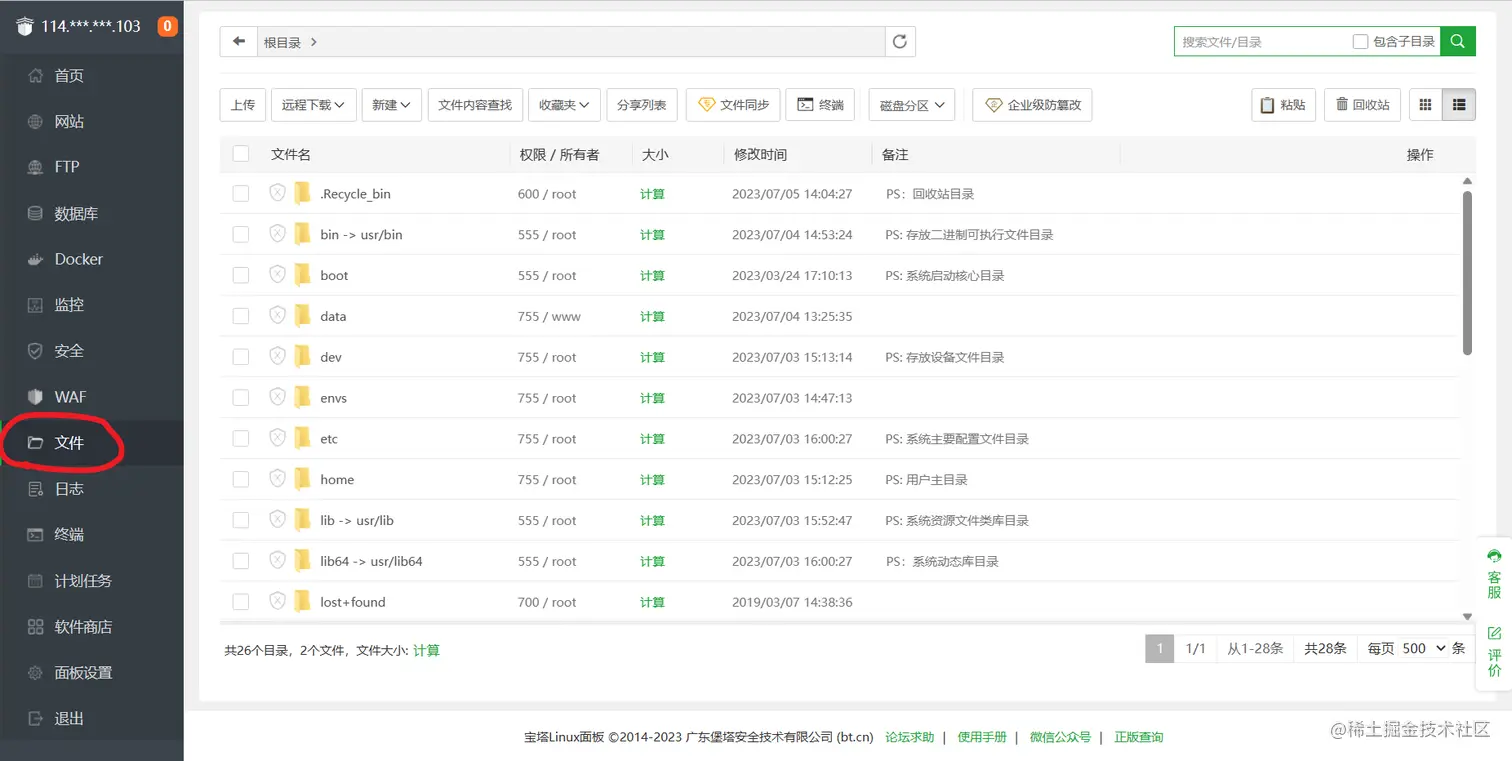Expand the 远程下载 dropdown
The height and width of the screenshot is (761, 1512).
314,105
